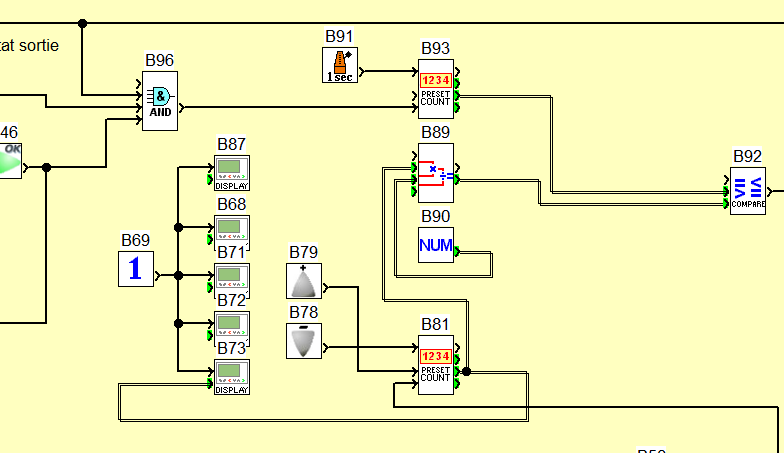Viewport: 784px width, 453px height.
Task: Click the B96 label text
Action: coord(160,60)
